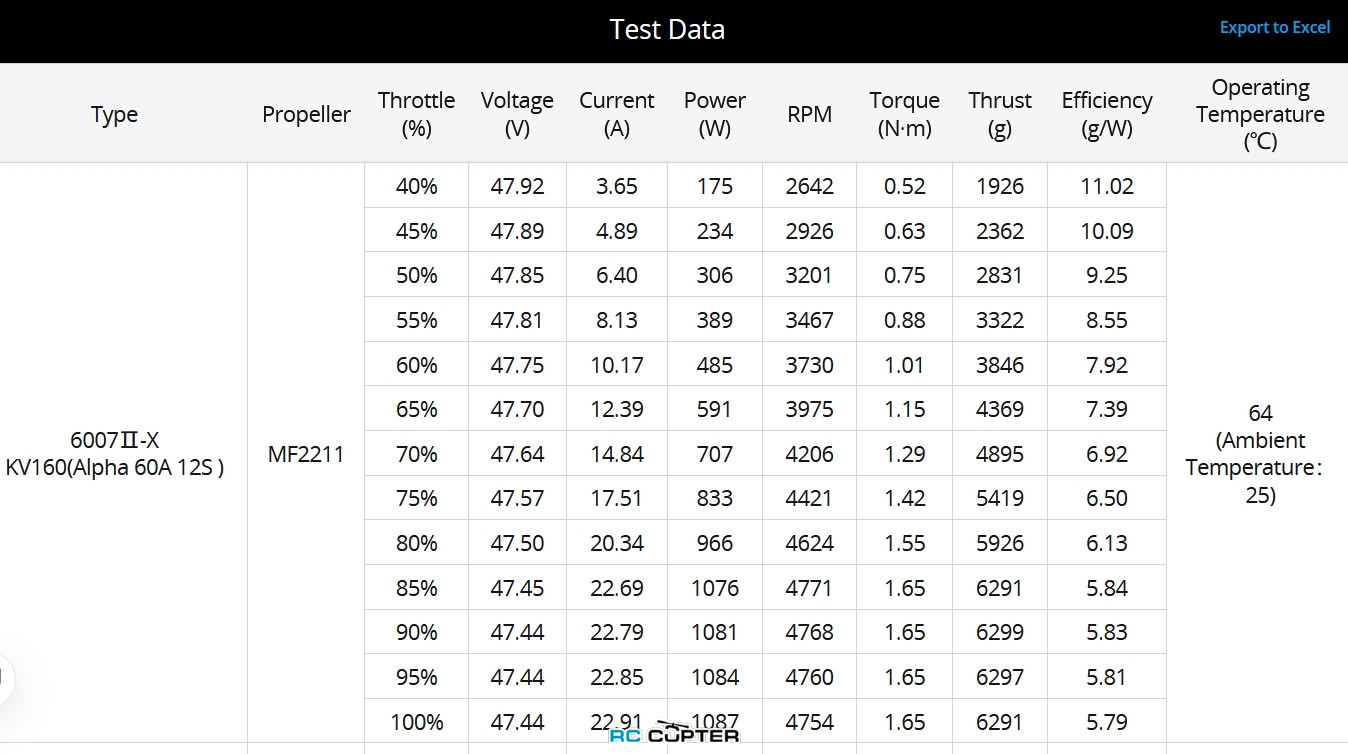1348x754 pixels.
Task: Select the RPM column header
Action: coord(809,114)
